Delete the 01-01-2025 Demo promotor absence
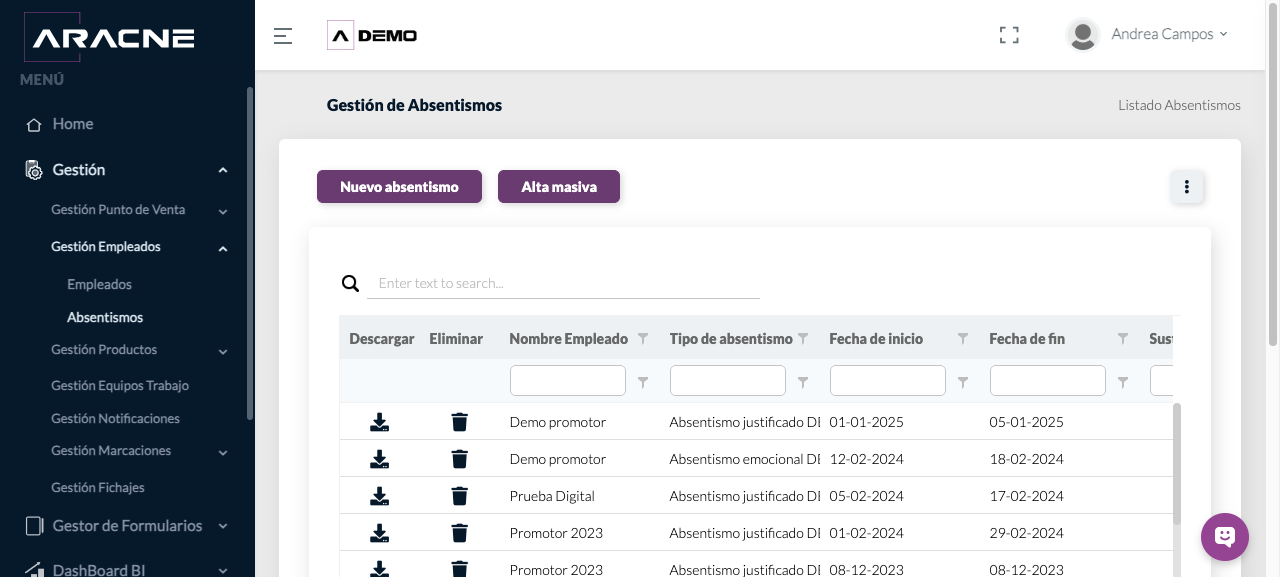The height and width of the screenshot is (577, 1280). click(459, 422)
